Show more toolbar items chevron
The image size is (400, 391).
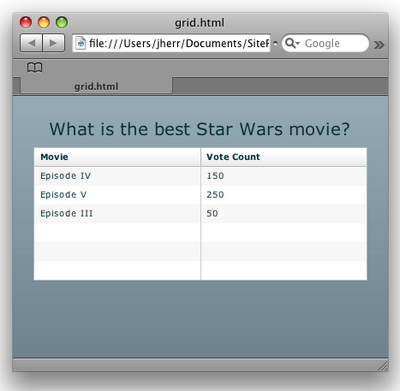(x=379, y=44)
